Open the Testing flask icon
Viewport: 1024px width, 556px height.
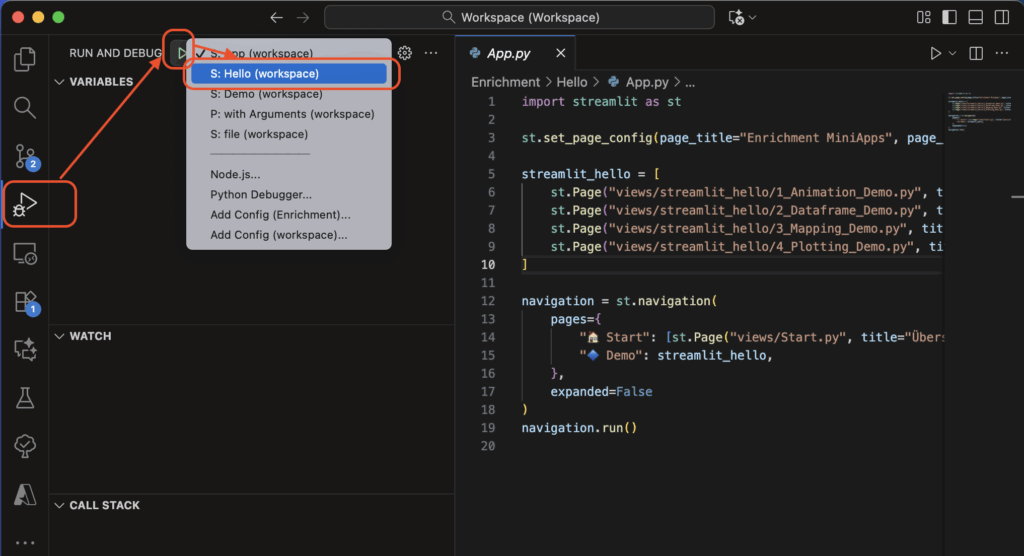click(24, 398)
